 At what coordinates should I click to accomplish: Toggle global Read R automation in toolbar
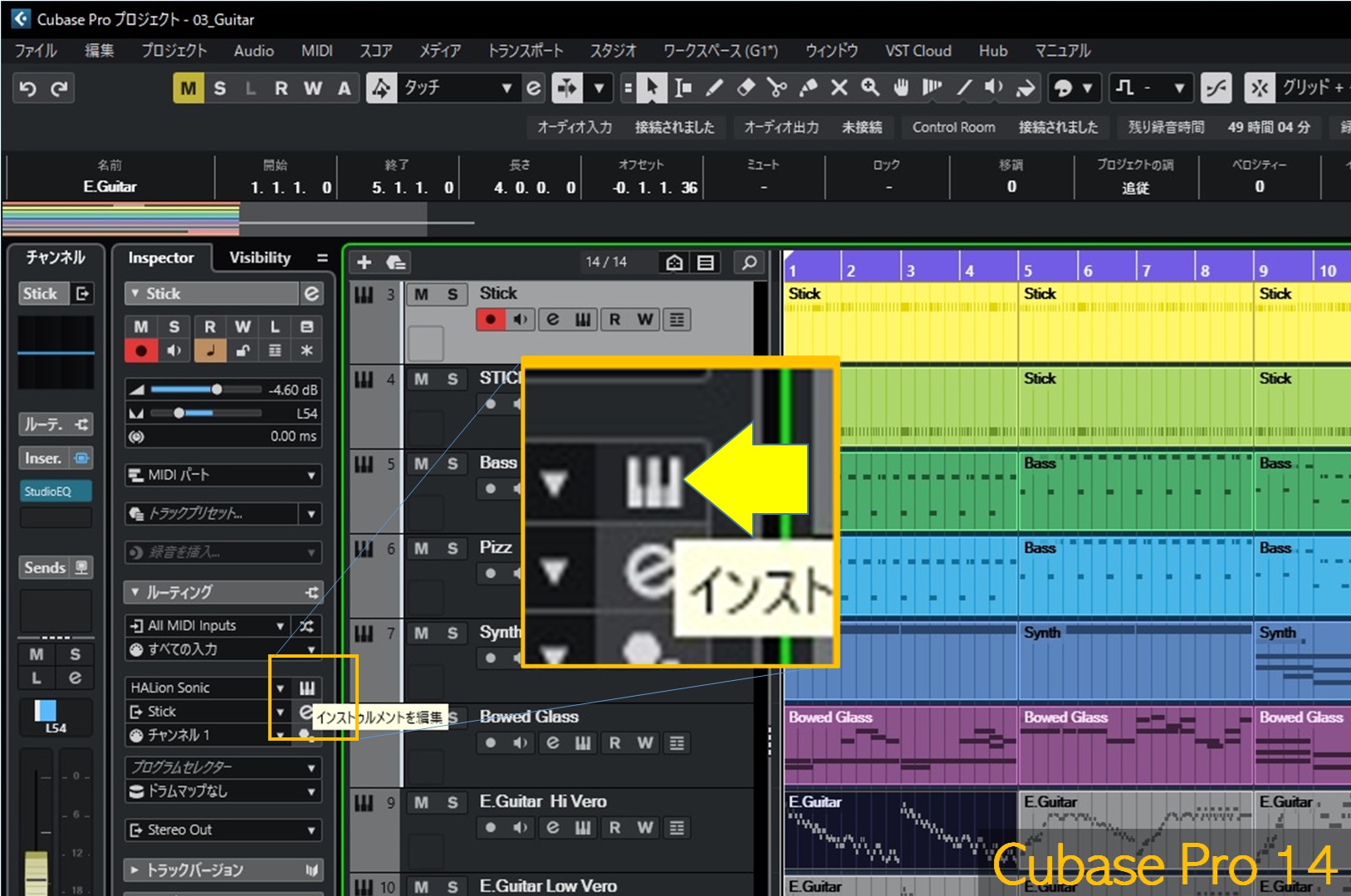pos(281,88)
